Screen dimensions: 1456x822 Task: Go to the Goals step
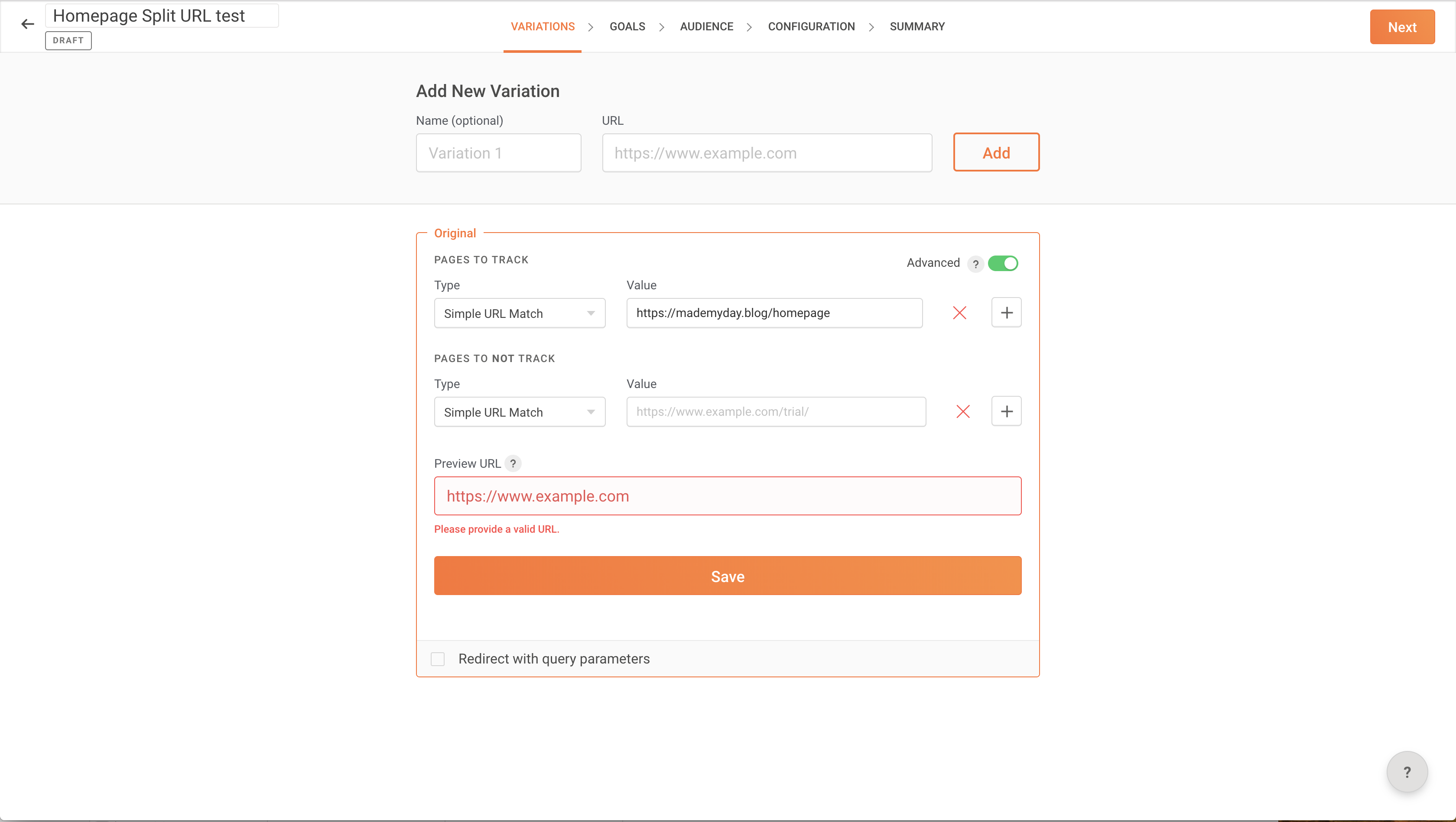coord(627,26)
